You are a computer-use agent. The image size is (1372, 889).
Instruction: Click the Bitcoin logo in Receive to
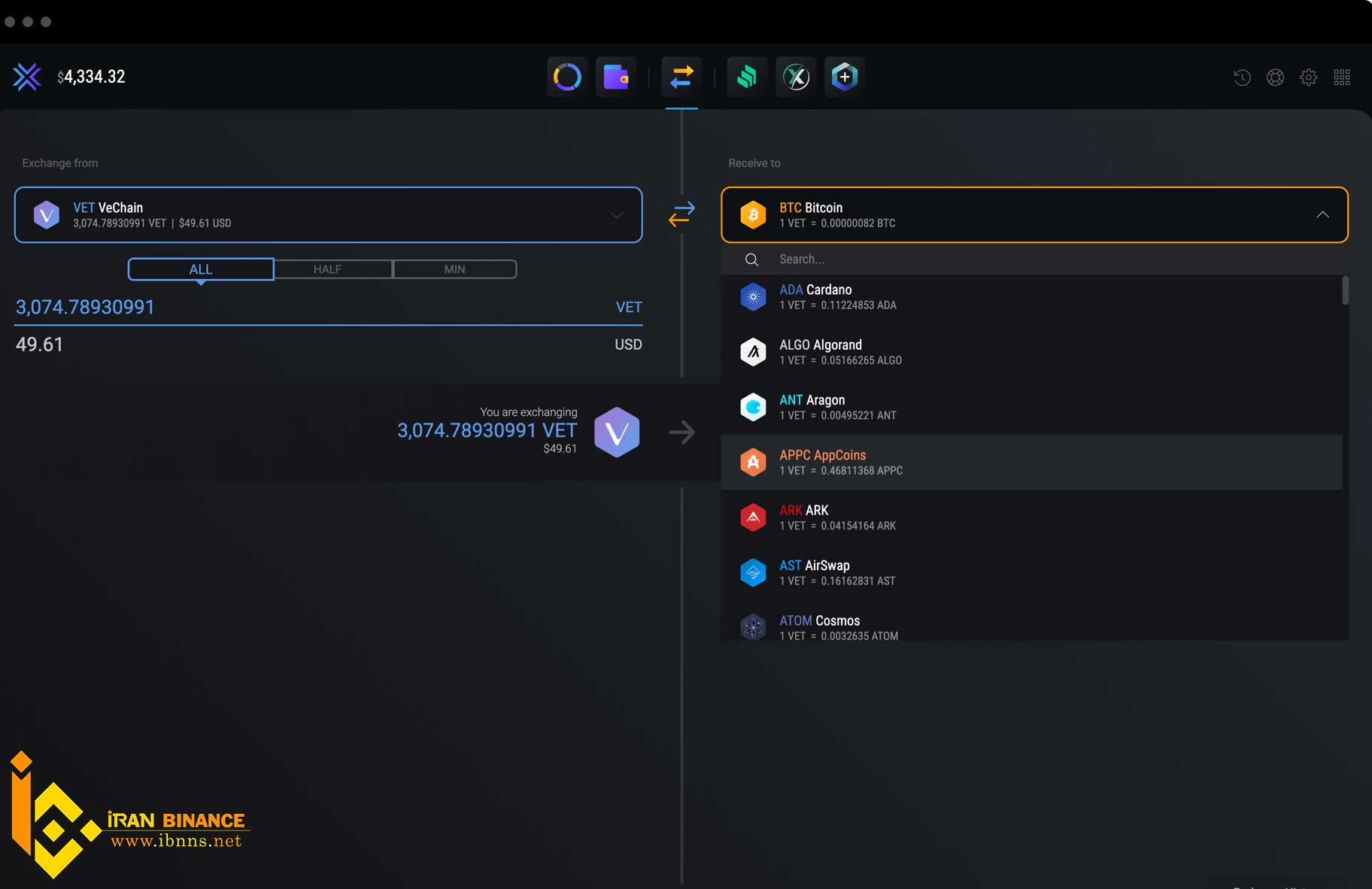pos(753,215)
